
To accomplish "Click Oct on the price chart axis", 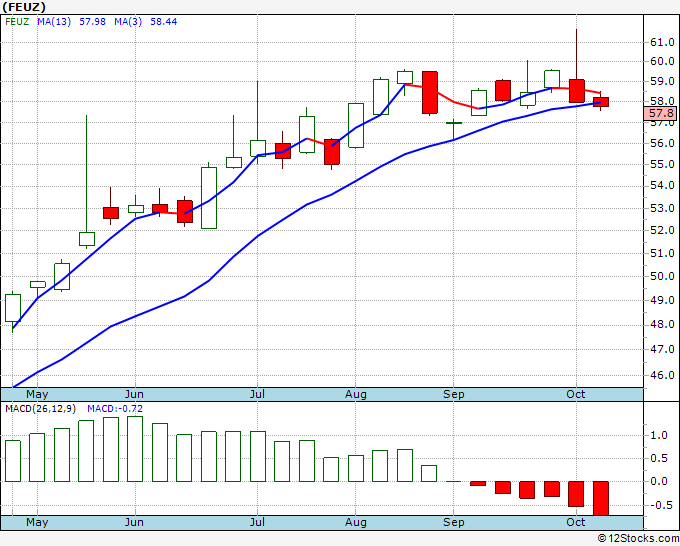I will click(576, 394).
